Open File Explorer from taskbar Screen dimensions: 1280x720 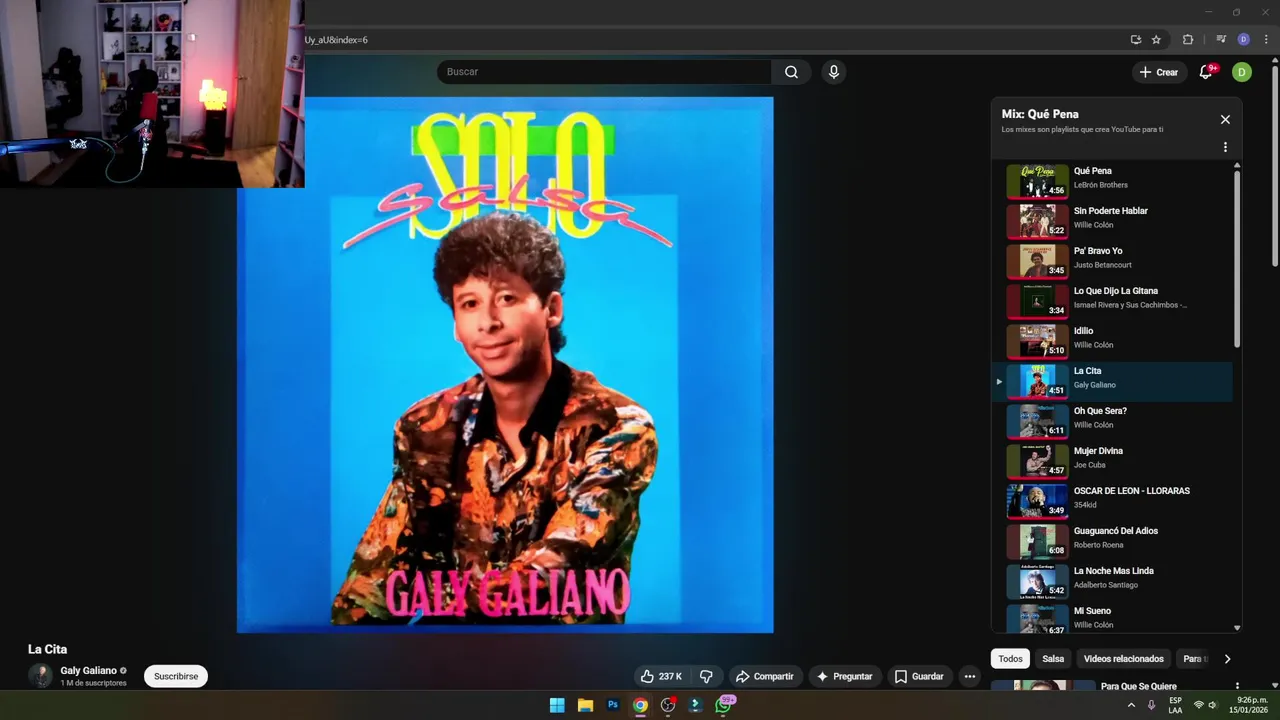[x=585, y=705]
